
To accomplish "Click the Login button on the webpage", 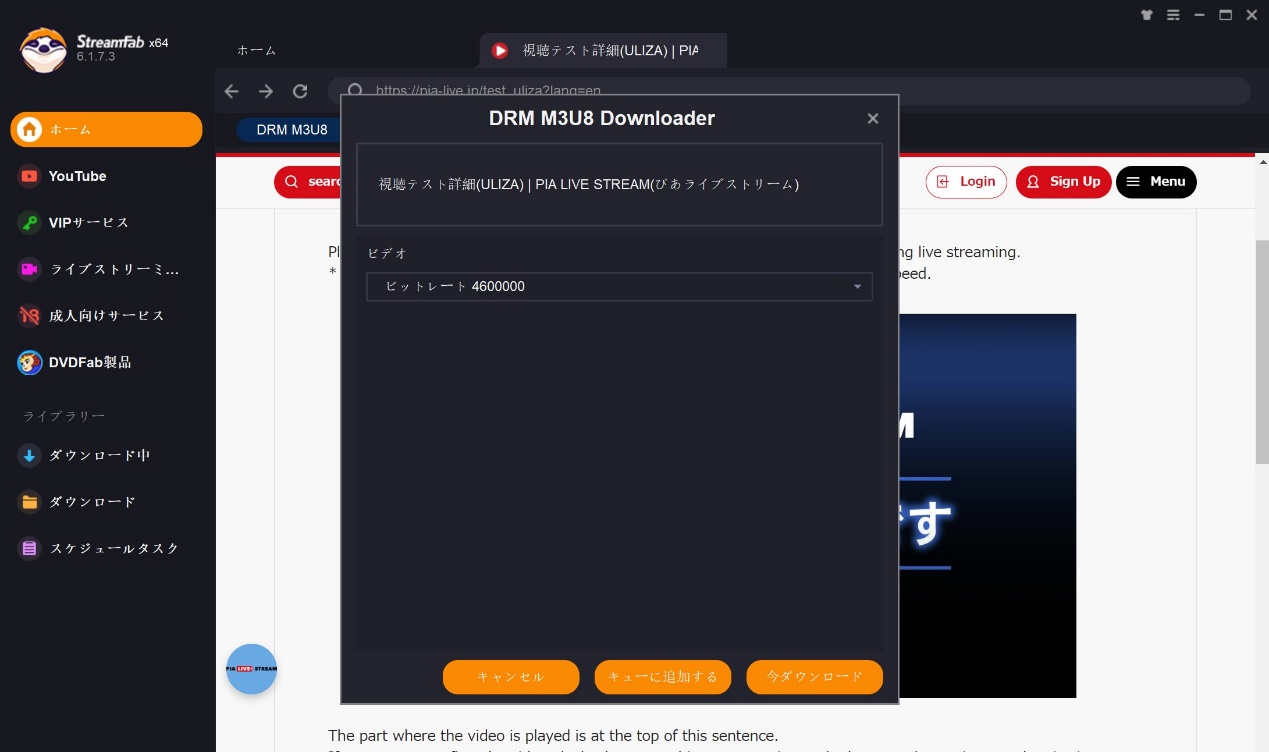I will click(x=967, y=182).
